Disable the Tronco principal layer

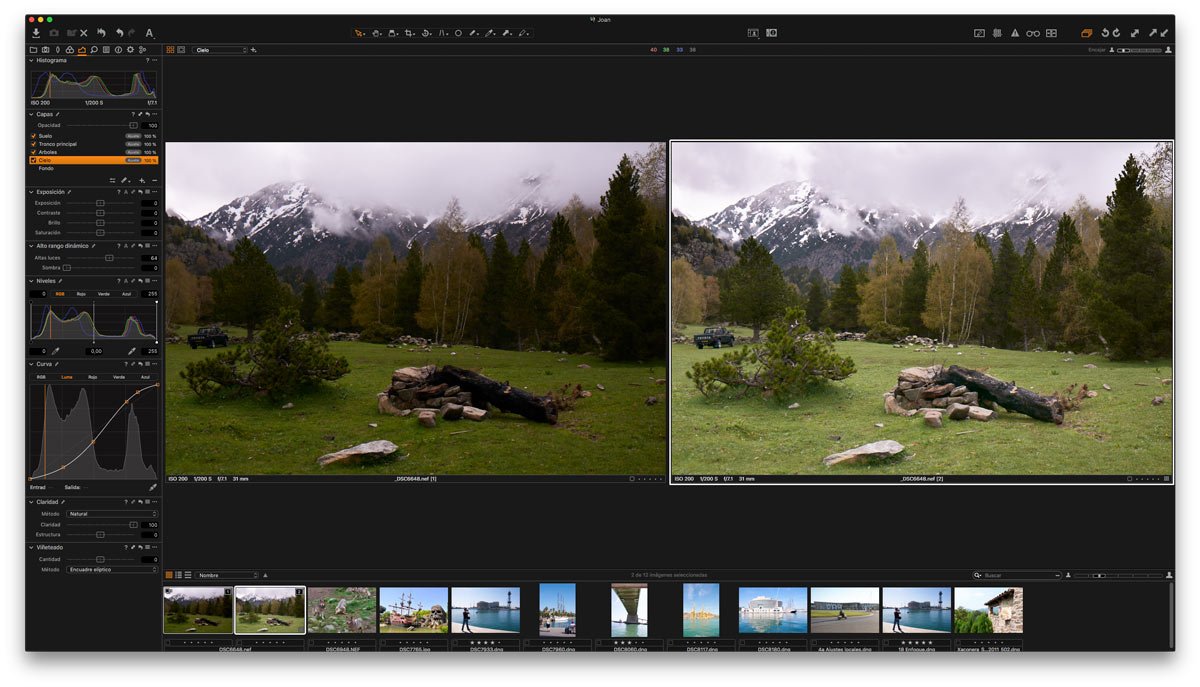coord(34,144)
